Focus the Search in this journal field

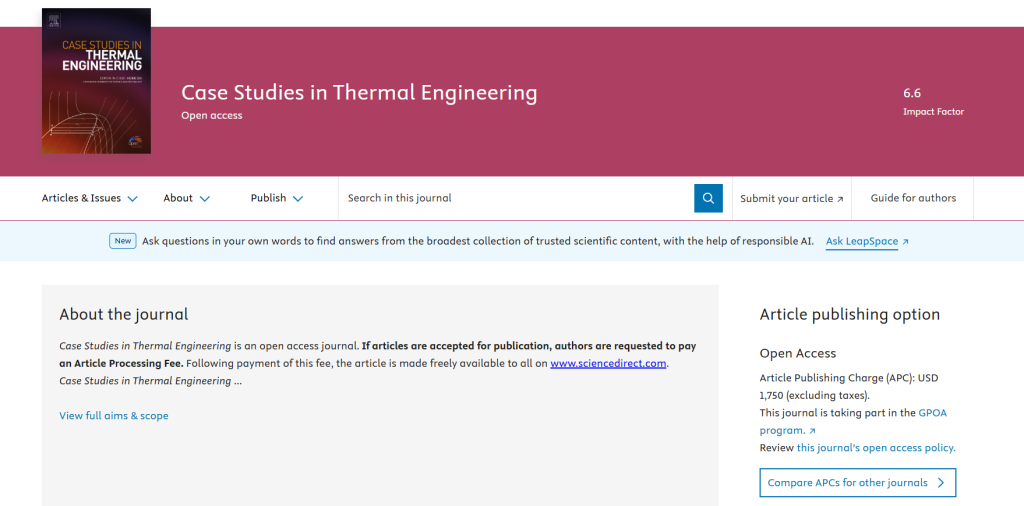click(x=516, y=198)
